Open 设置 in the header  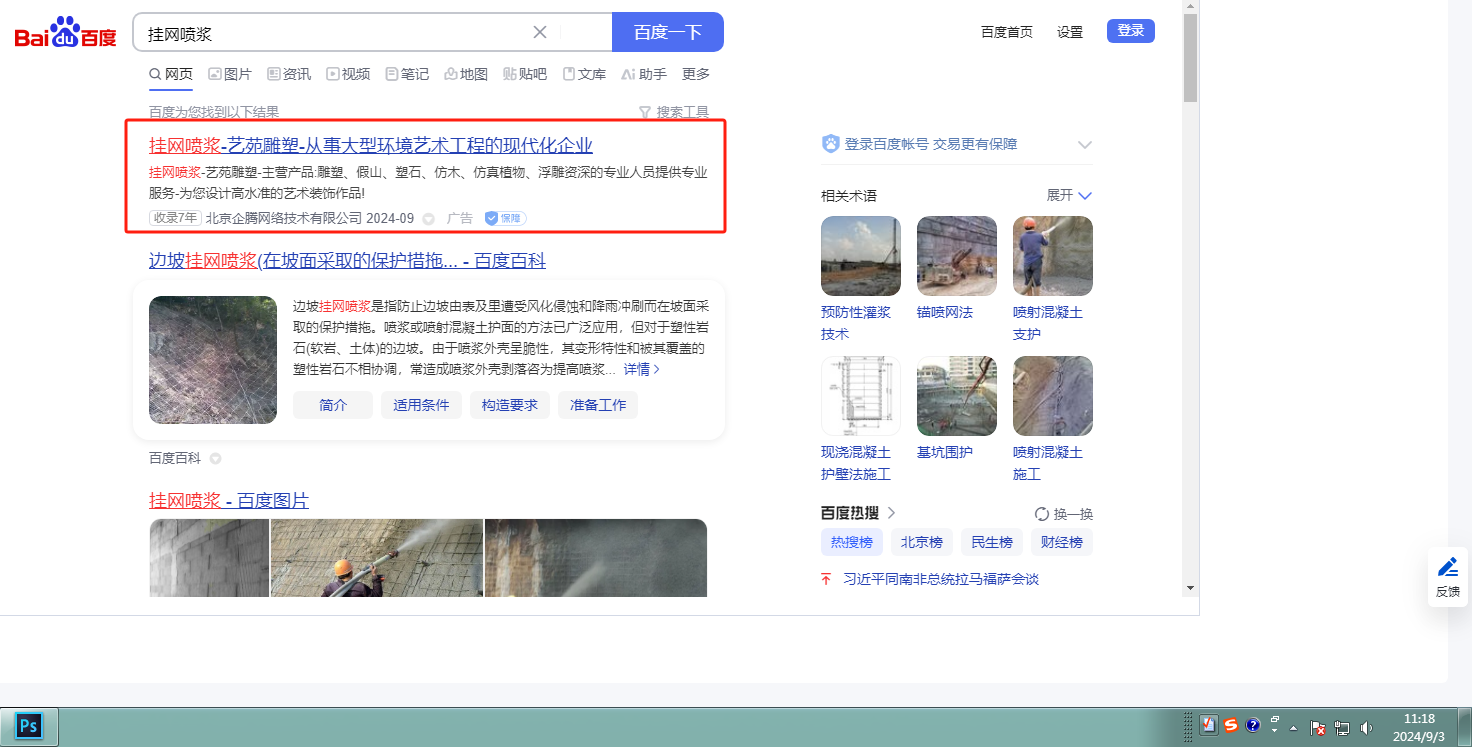point(1070,32)
